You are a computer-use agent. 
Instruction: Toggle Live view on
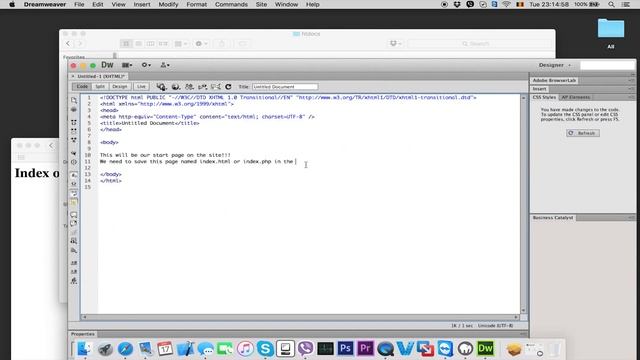tap(141, 87)
